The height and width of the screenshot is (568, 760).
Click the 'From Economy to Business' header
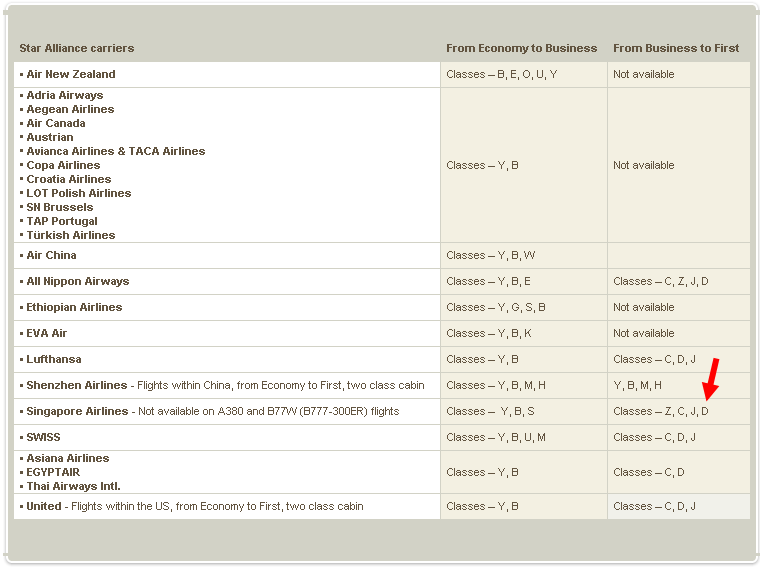pos(521,48)
